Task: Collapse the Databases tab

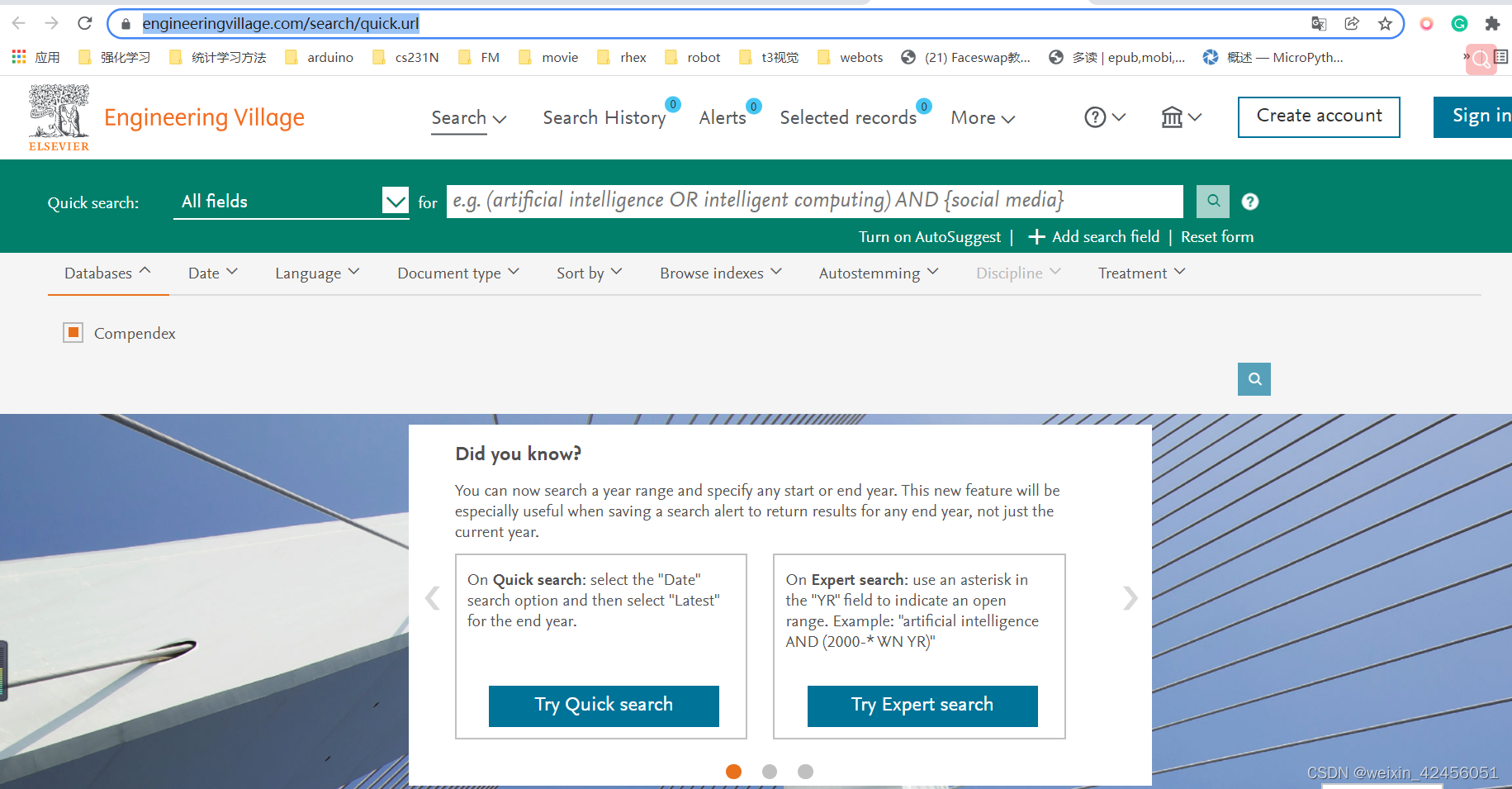Action: pos(107,273)
